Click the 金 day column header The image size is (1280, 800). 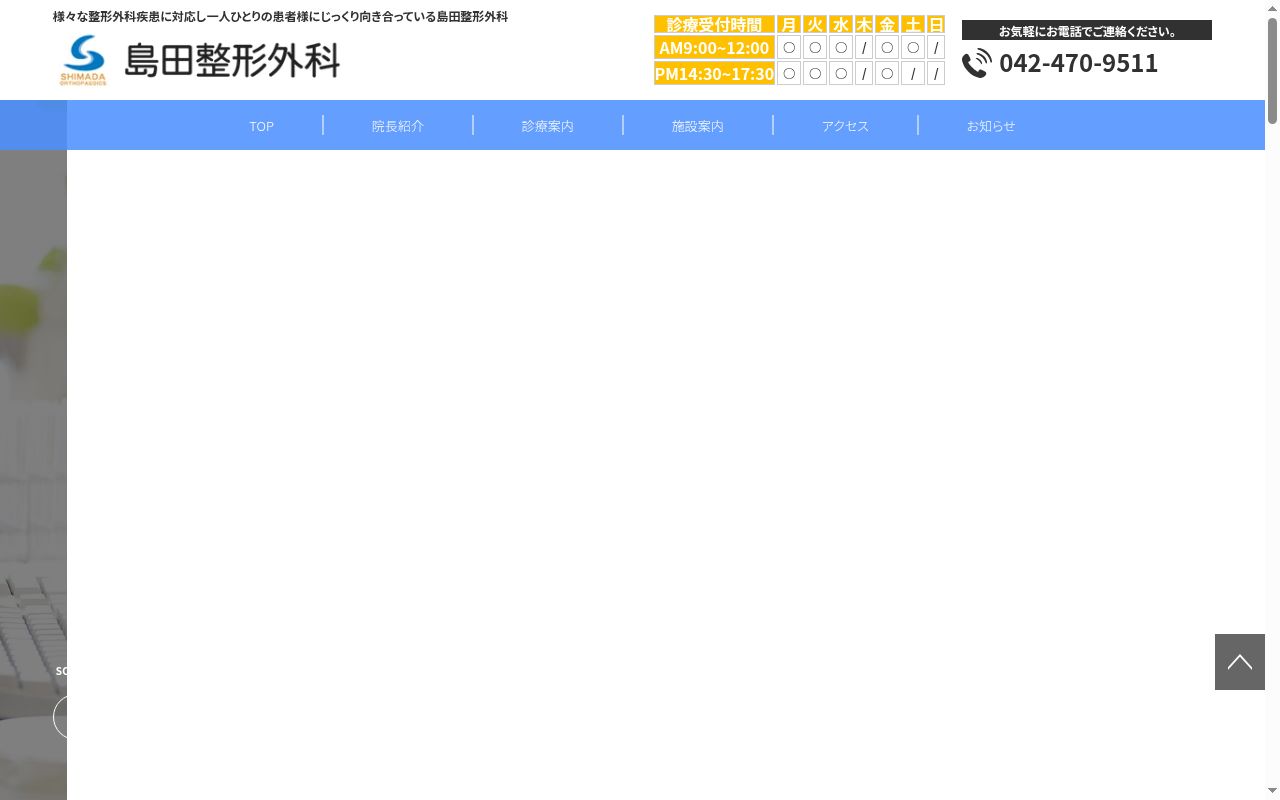point(887,24)
